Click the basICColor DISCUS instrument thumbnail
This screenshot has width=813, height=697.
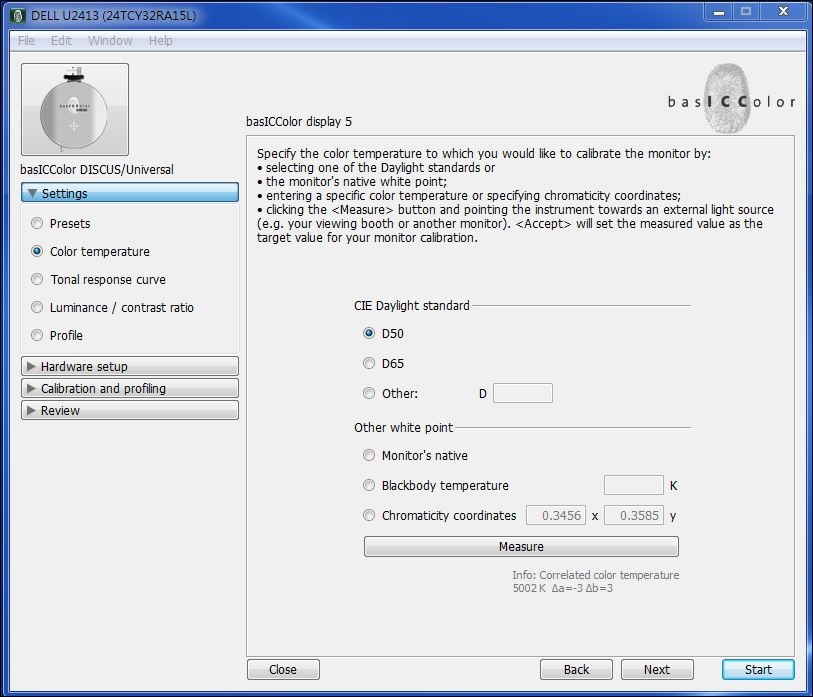[75, 109]
